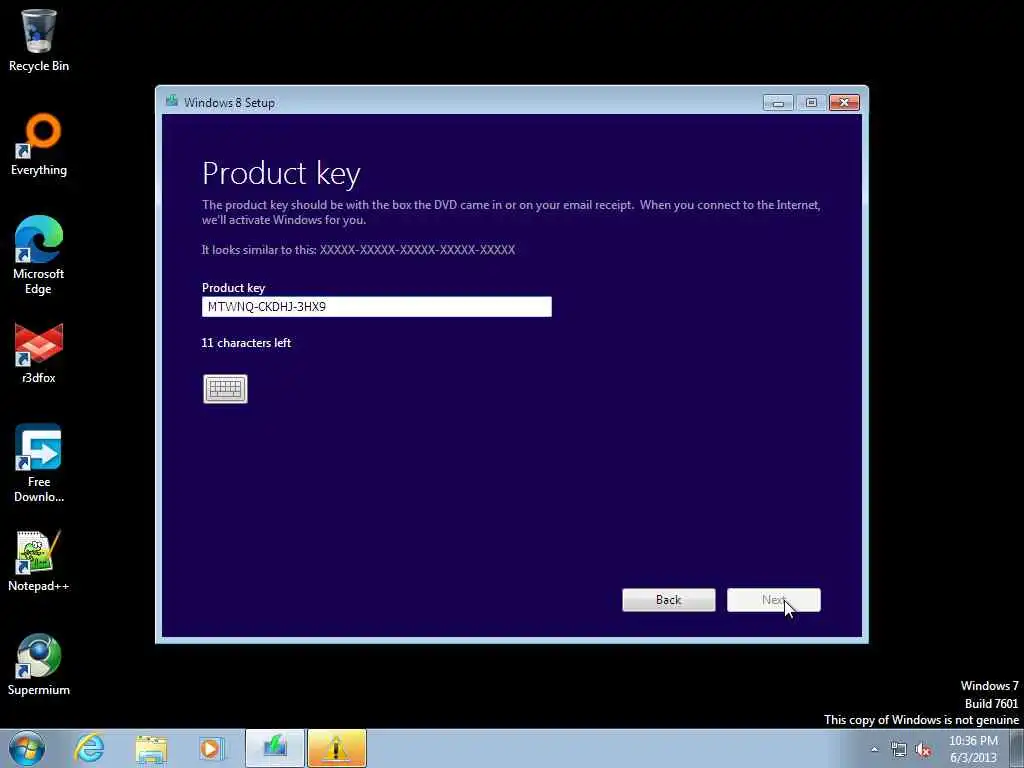1024x768 pixels.
Task: Select the yellow warning taskbar button
Action: coord(337,748)
